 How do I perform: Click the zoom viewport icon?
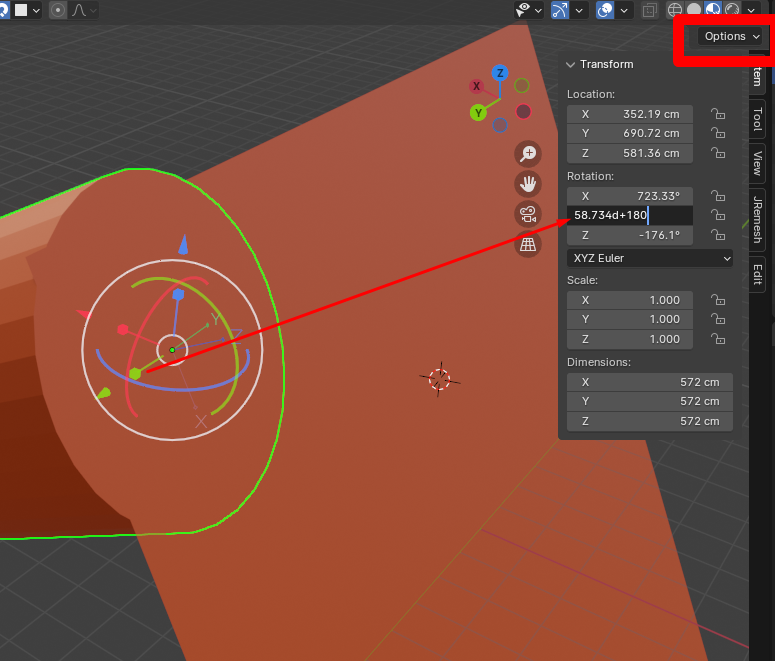coord(528,154)
